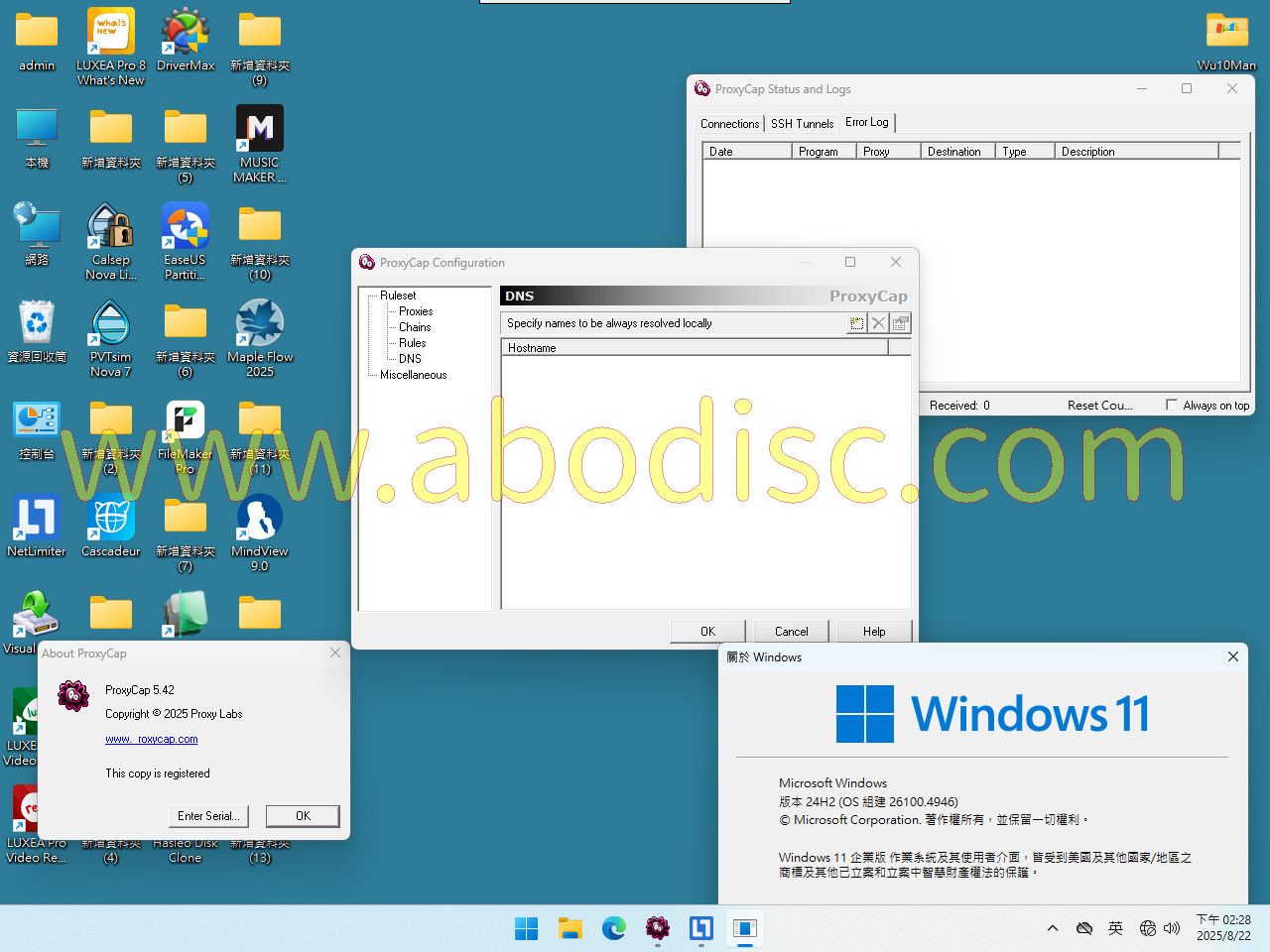Expand the hidden system tray icons
This screenshot has height=952, width=1270.
point(1053,928)
